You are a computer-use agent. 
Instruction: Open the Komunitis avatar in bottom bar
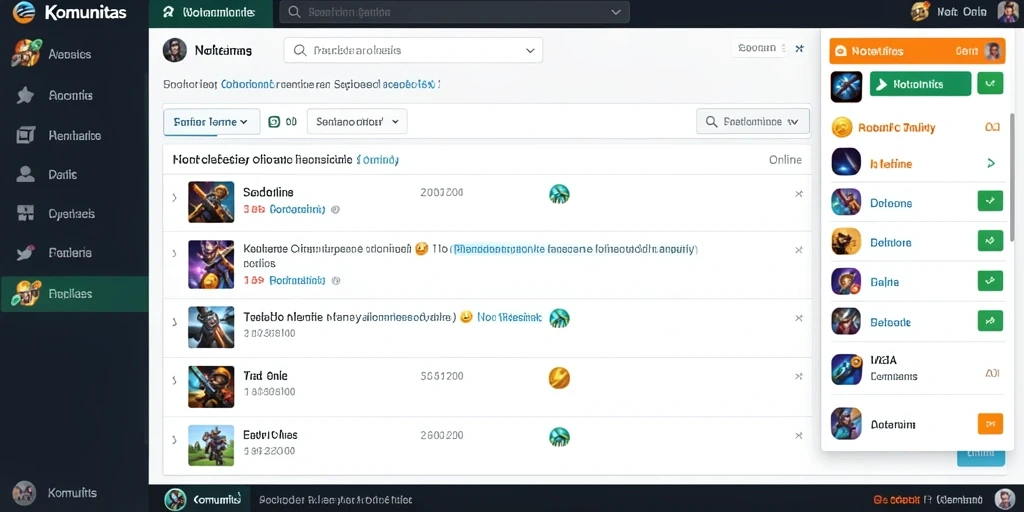(x=175, y=499)
